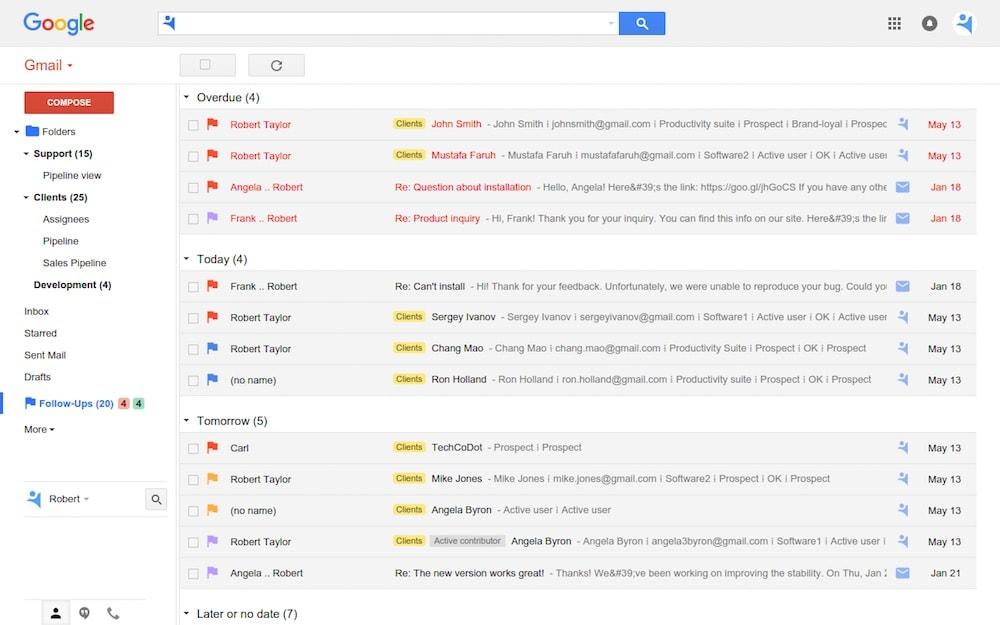
Task: Open the map pin icon near the phone icon
Action: pos(84,612)
